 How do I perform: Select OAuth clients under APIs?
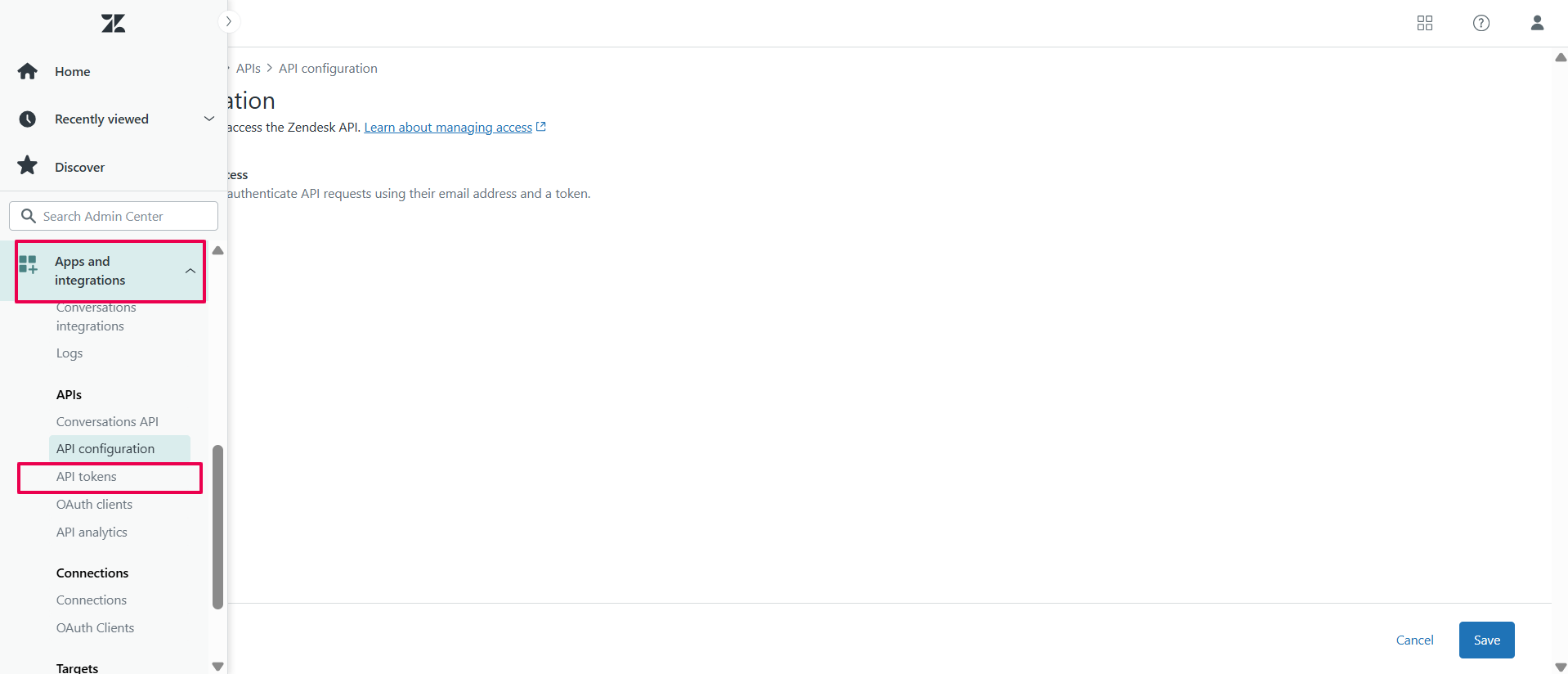pyautogui.click(x=94, y=505)
